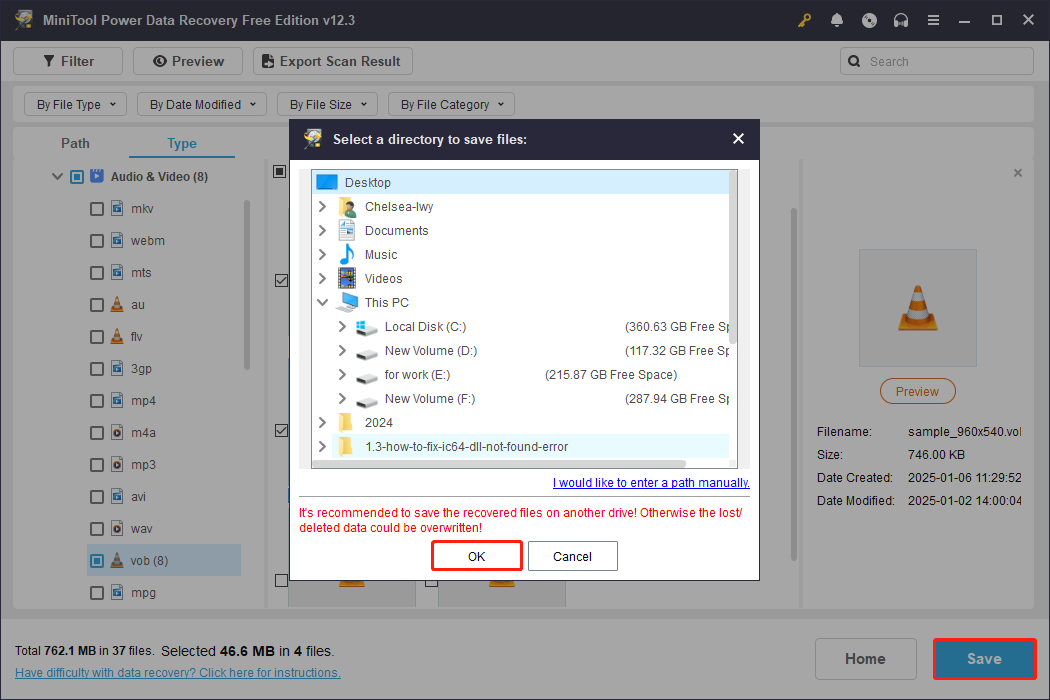Click the Desktop icon in directory tree
Viewport: 1050px width, 700px height.
point(327,182)
